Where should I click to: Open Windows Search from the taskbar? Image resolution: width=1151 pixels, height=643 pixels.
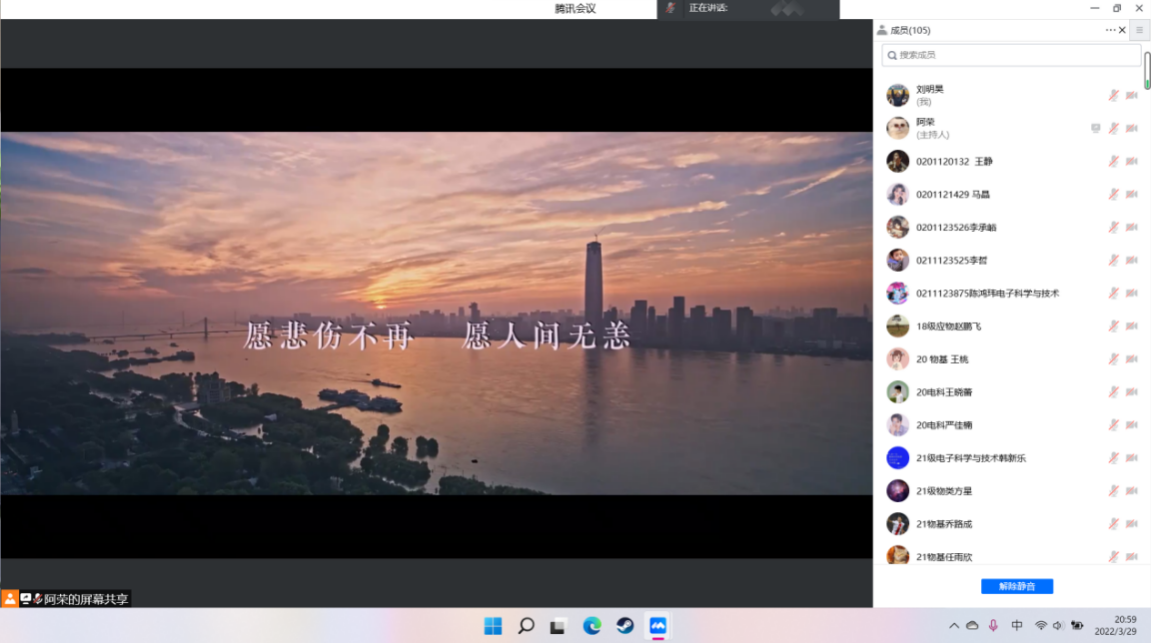point(526,626)
